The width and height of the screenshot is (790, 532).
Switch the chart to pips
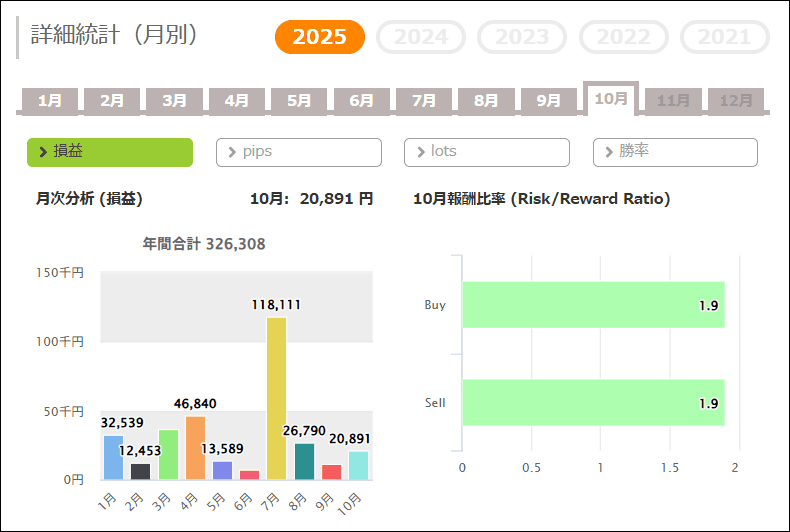pyautogui.click(x=299, y=152)
